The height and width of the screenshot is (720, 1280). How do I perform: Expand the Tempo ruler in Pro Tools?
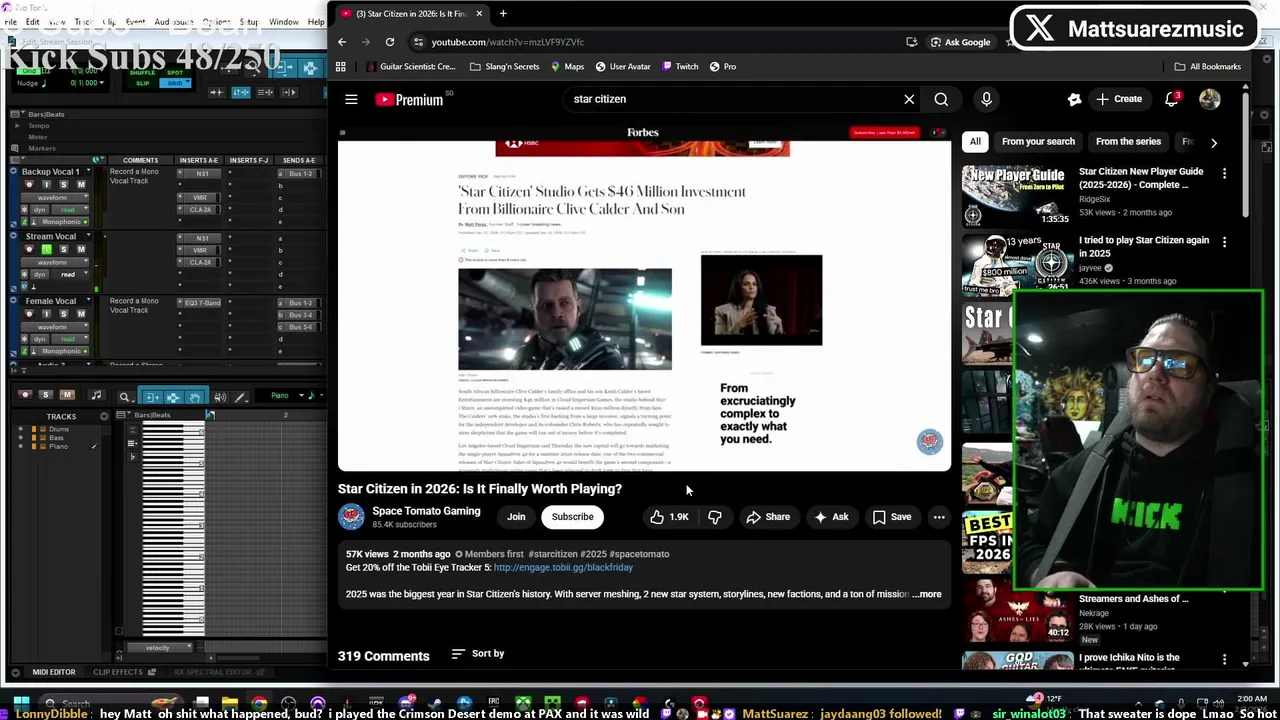[x=17, y=126]
